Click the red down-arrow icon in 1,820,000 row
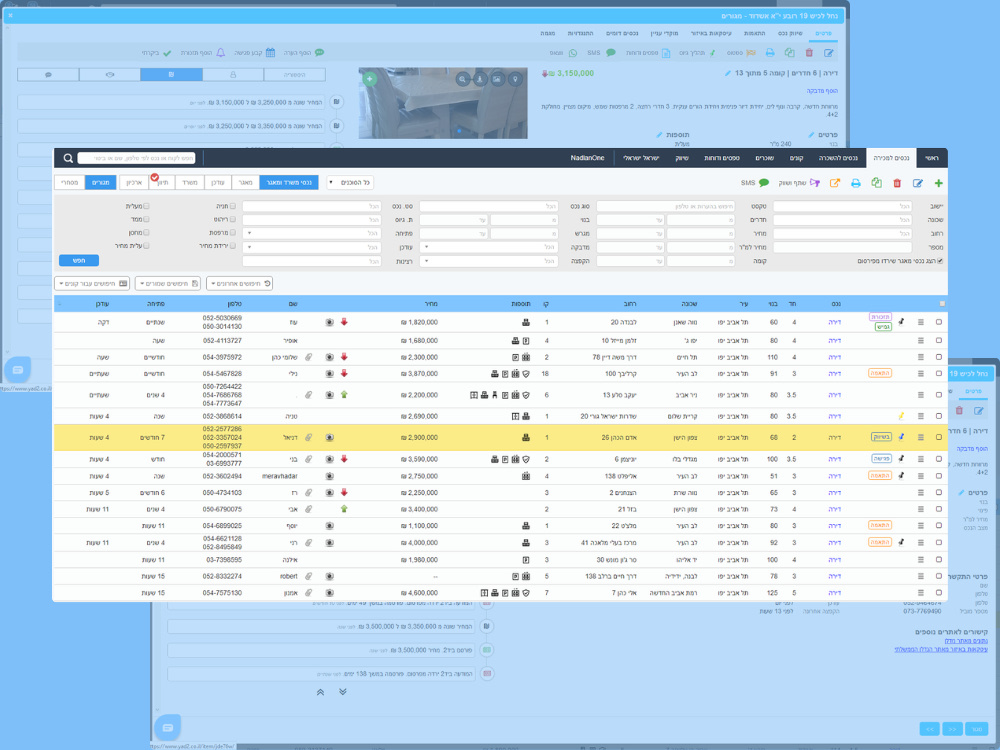This screenshot has width=1000, height=750. tap(344, 322)
